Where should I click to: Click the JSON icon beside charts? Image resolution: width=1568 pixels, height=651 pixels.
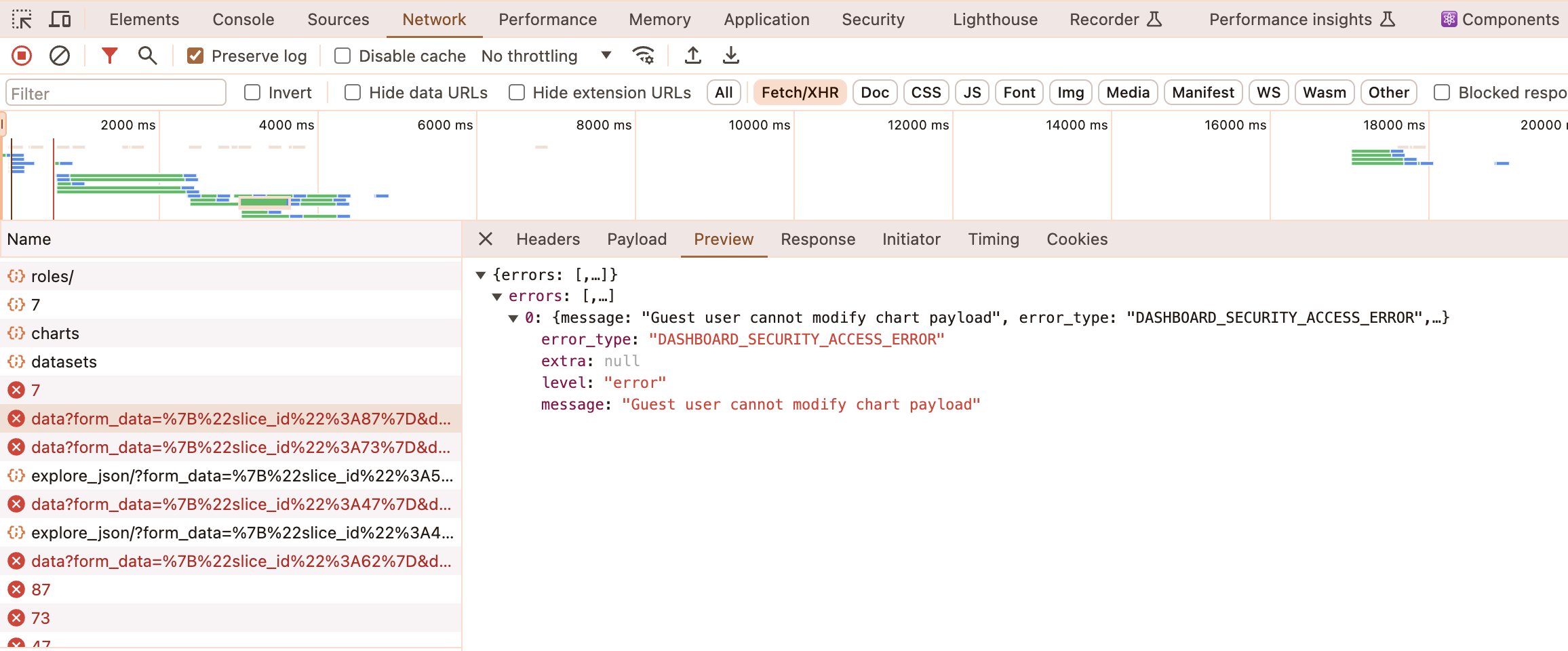[16, 334]
